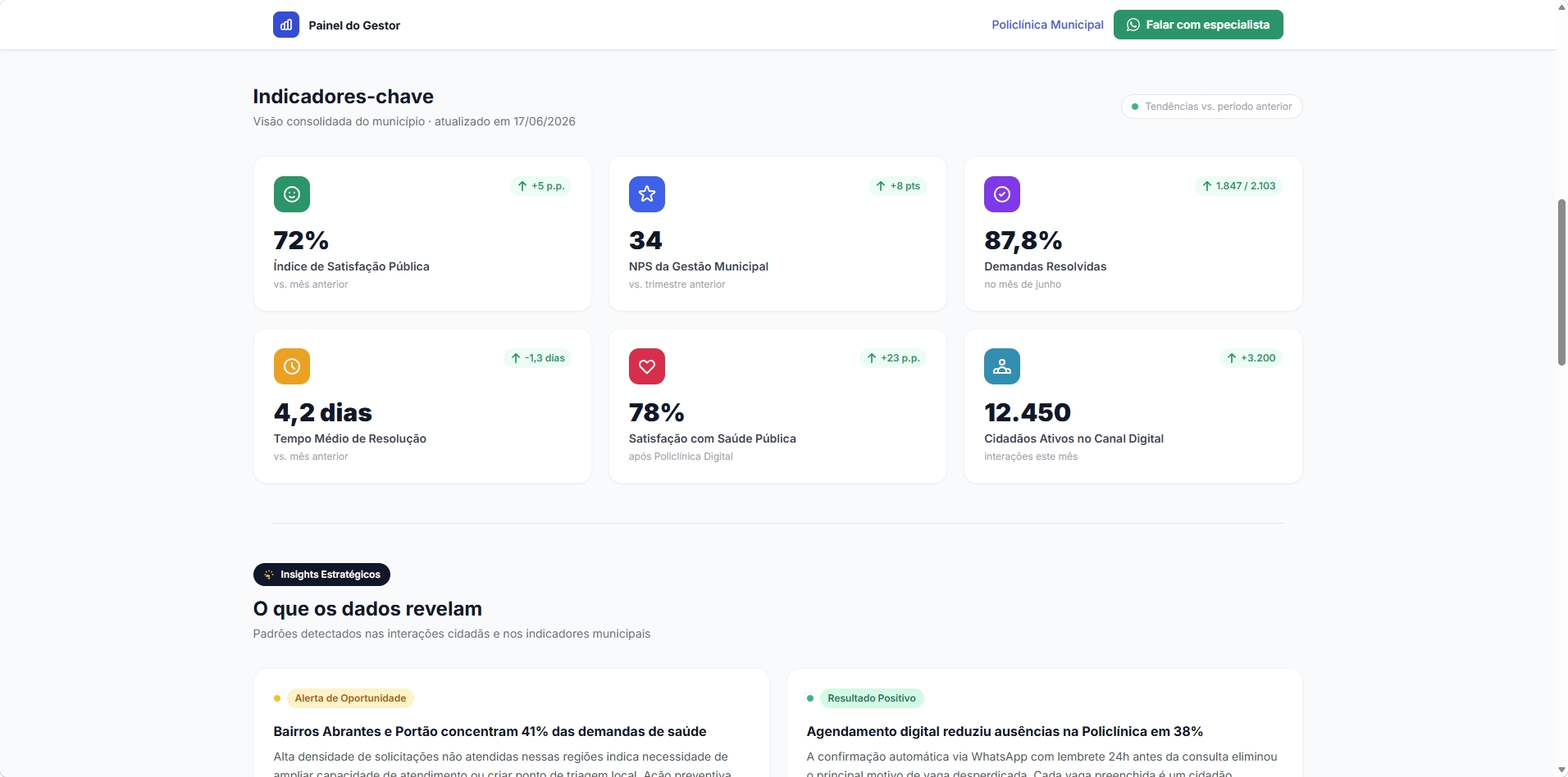Click the up-arrow in the +5 p.p. badge
The height and width of the screenshot is (777, 1568).
pos(522,186)
